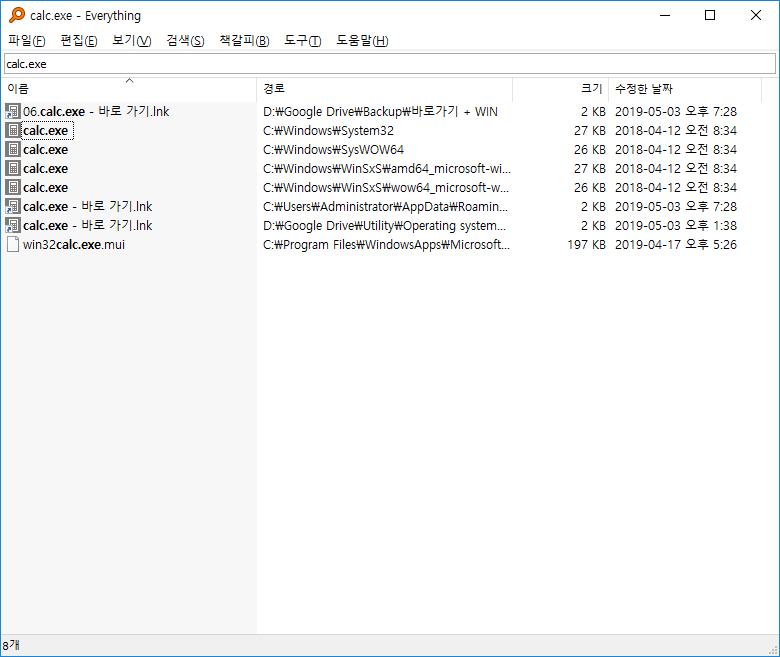The width and height of the screenshot is (780, 657).
Task: Click path C:₩Windows₩SysWOW64
Action: click(333, 149)
